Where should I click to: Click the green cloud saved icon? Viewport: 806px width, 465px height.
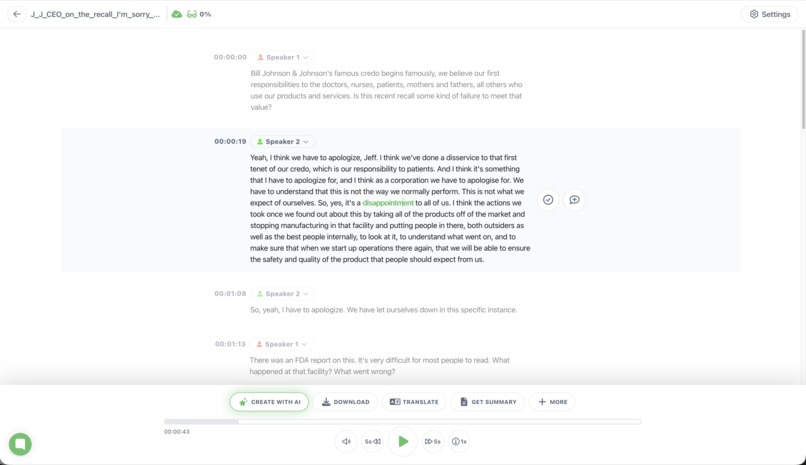(x=177, y=14)
